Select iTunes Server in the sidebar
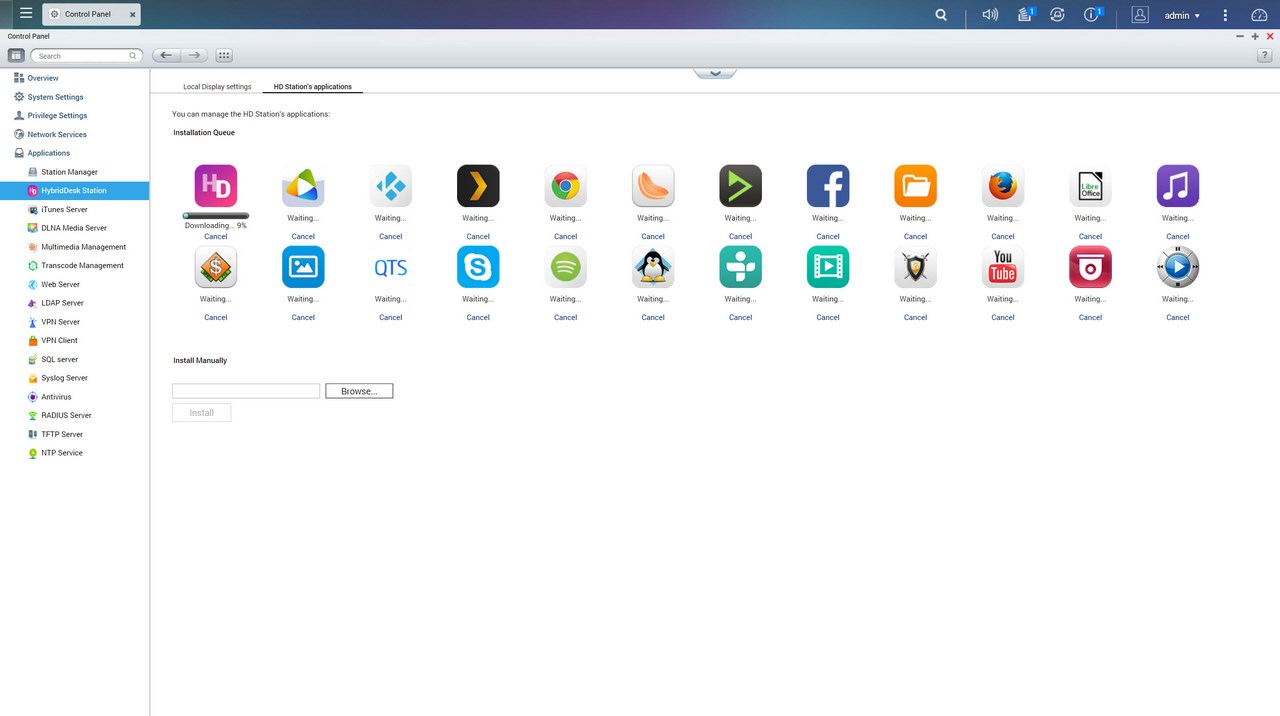Viewport: 1280px width, 716px height. (64, 209)
